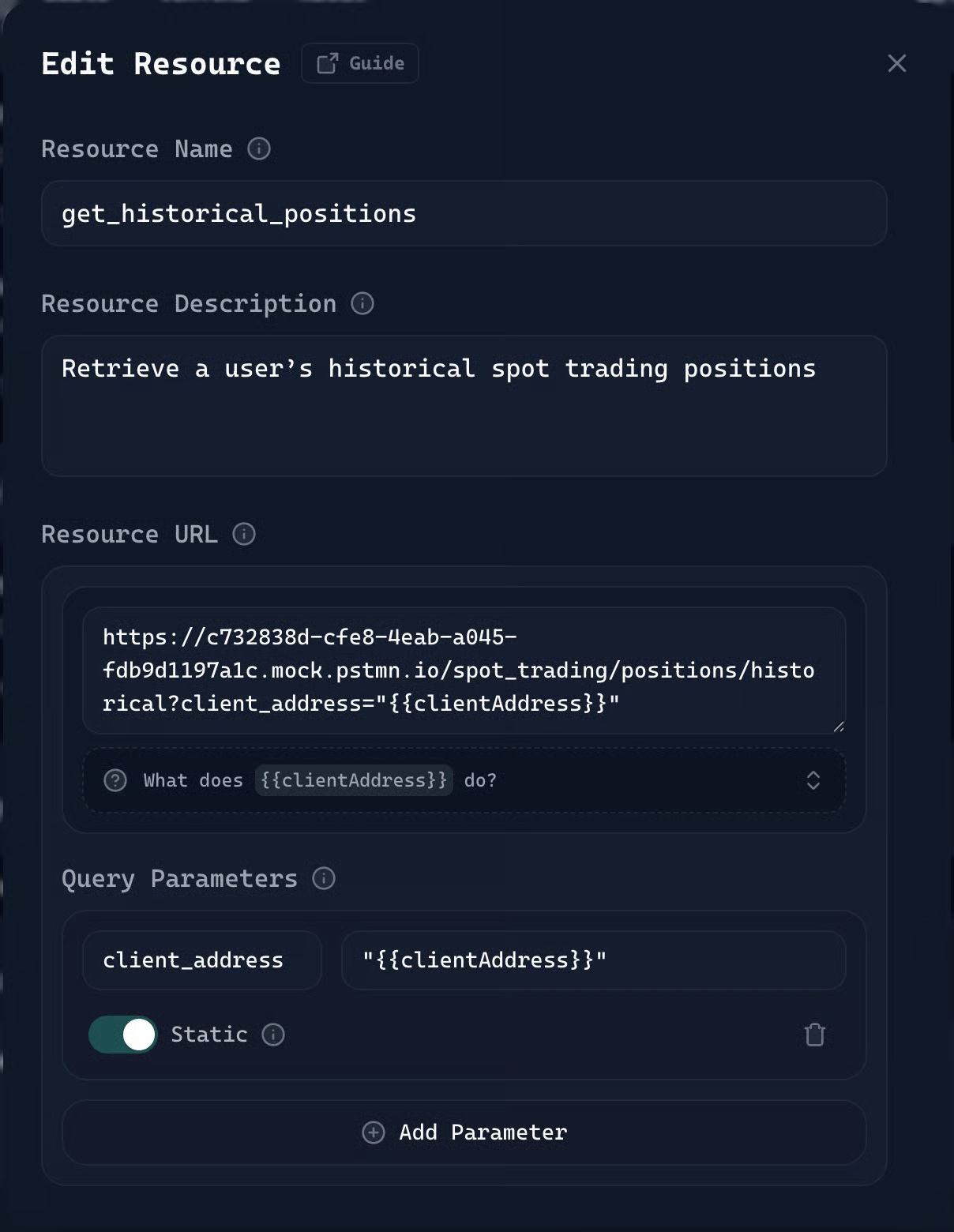Screen dimensions: 954x1232
Task: Expand the clientAddress explanation chevron
Action: [813, 780]
